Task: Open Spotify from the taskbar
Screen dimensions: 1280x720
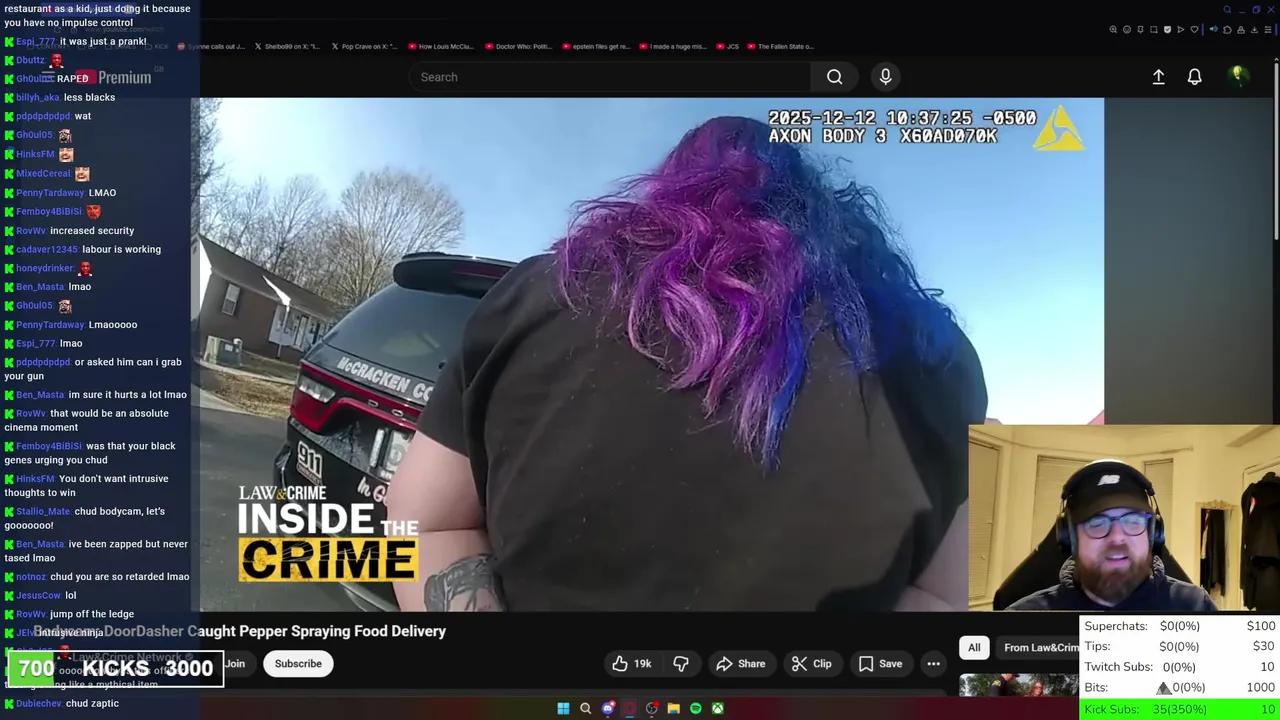Action: click(695, 709)
